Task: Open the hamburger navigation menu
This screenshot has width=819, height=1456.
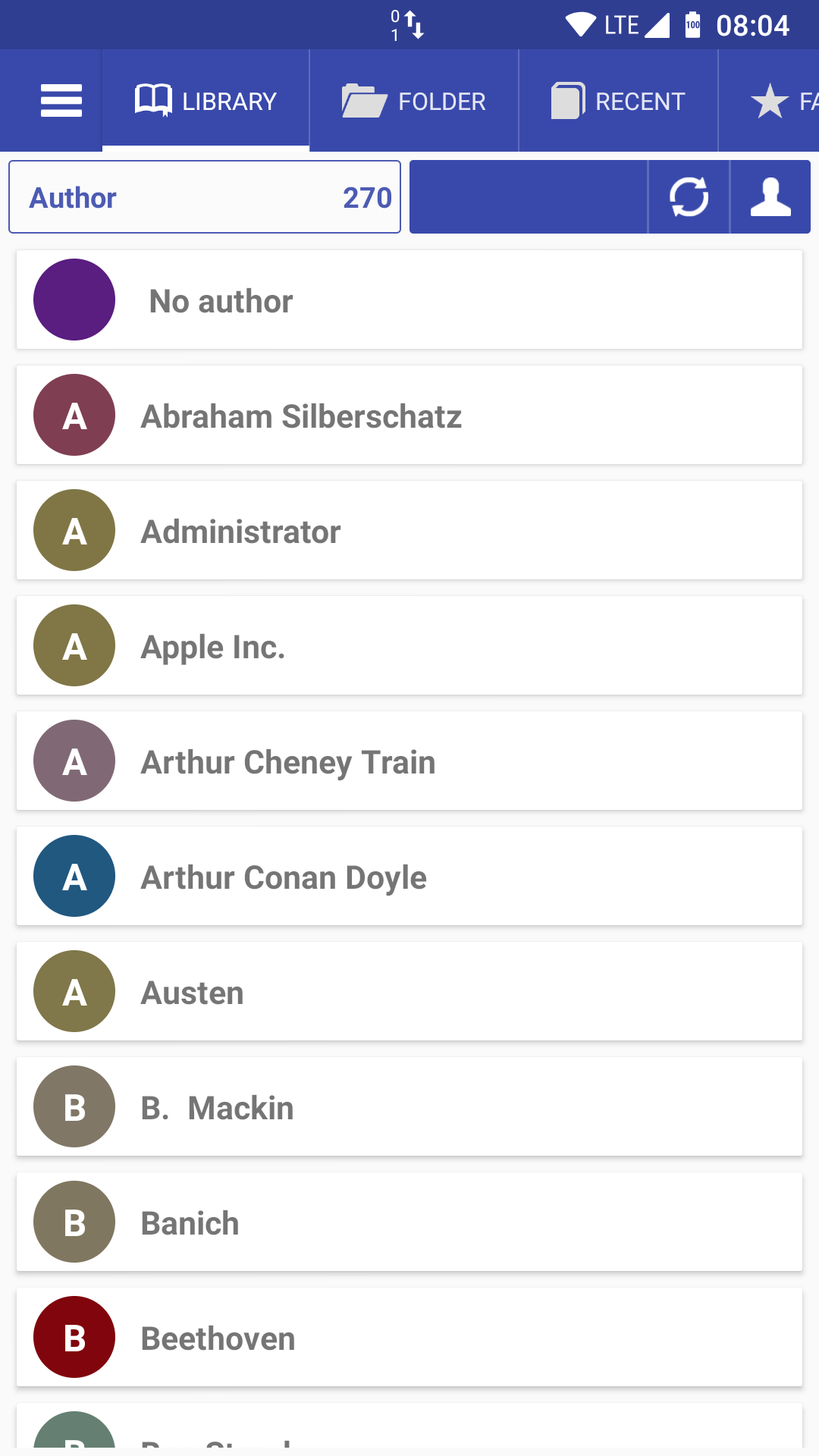Action: (x=61, y=101)
